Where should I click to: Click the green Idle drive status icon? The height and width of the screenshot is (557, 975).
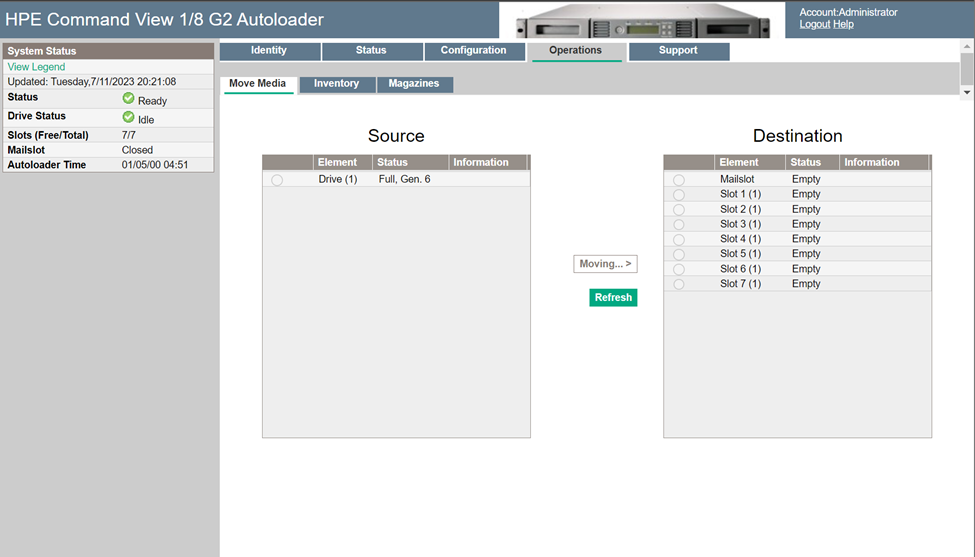click(x=129, y=117)
